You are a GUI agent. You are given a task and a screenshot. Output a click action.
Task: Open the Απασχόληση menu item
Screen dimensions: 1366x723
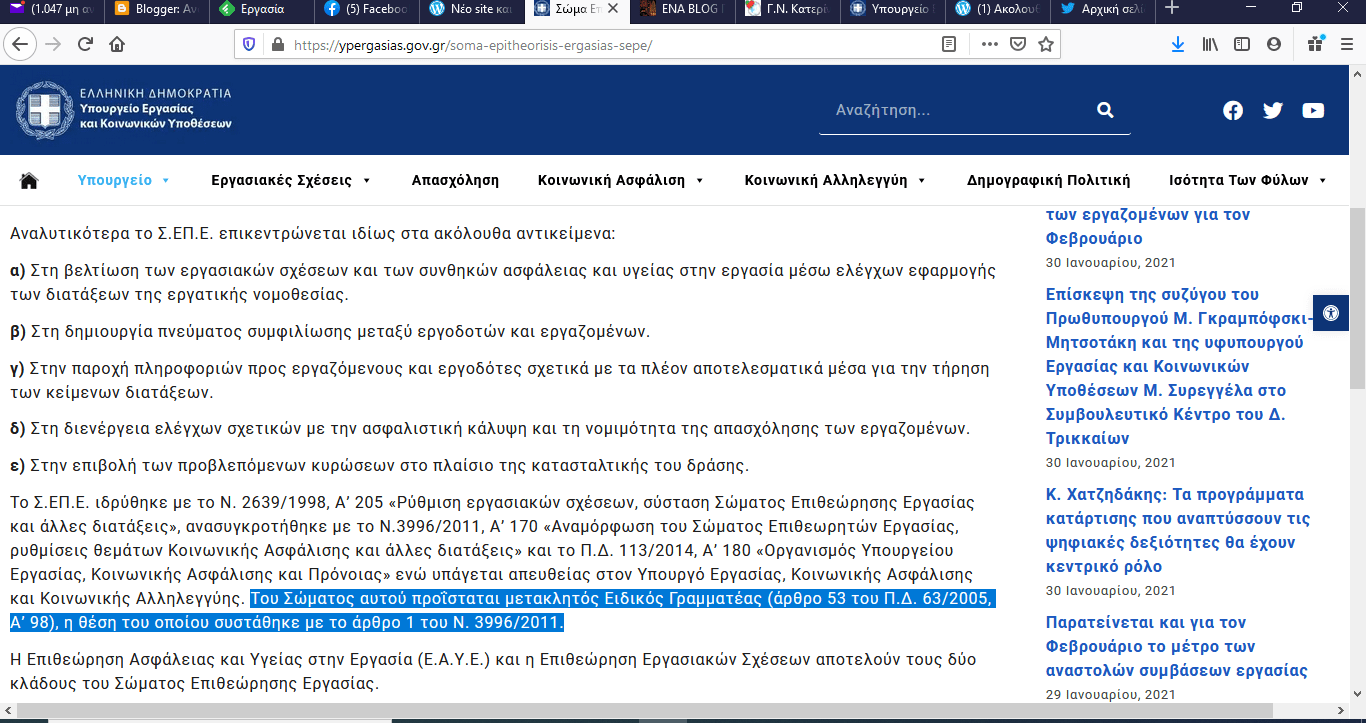(455, 181)
